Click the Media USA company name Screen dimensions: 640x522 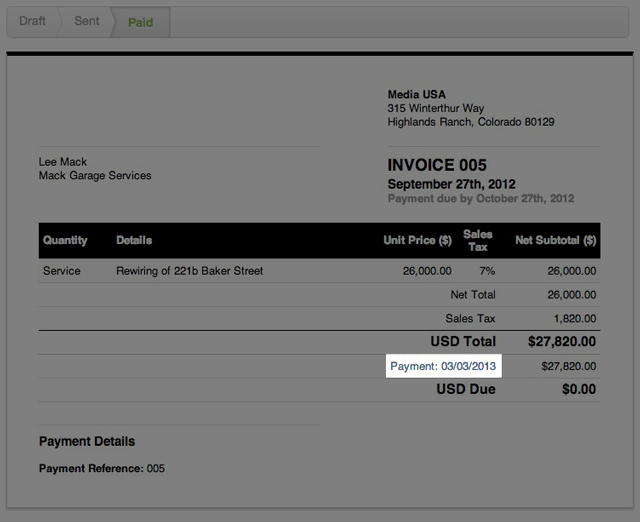click(417, 94)
